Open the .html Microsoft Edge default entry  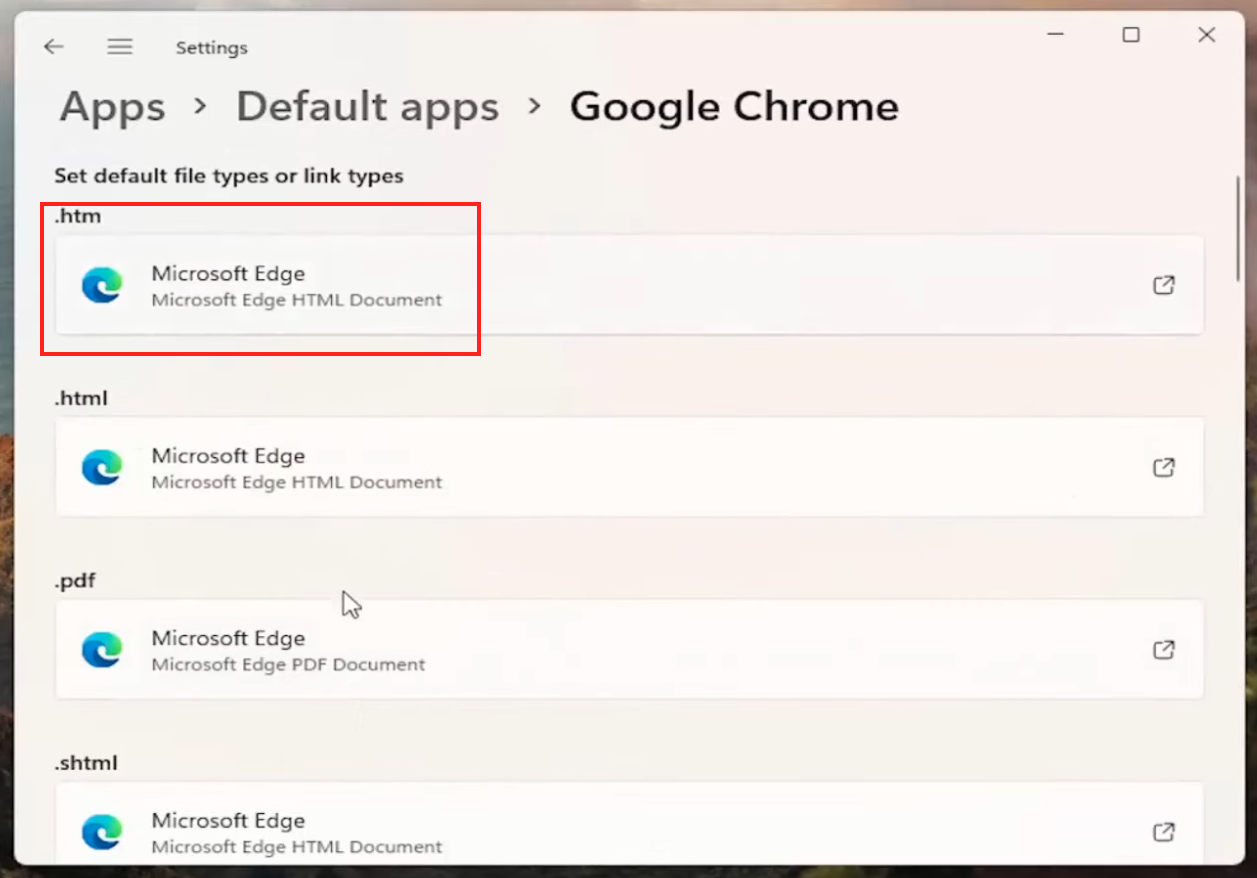pos(629,467)
